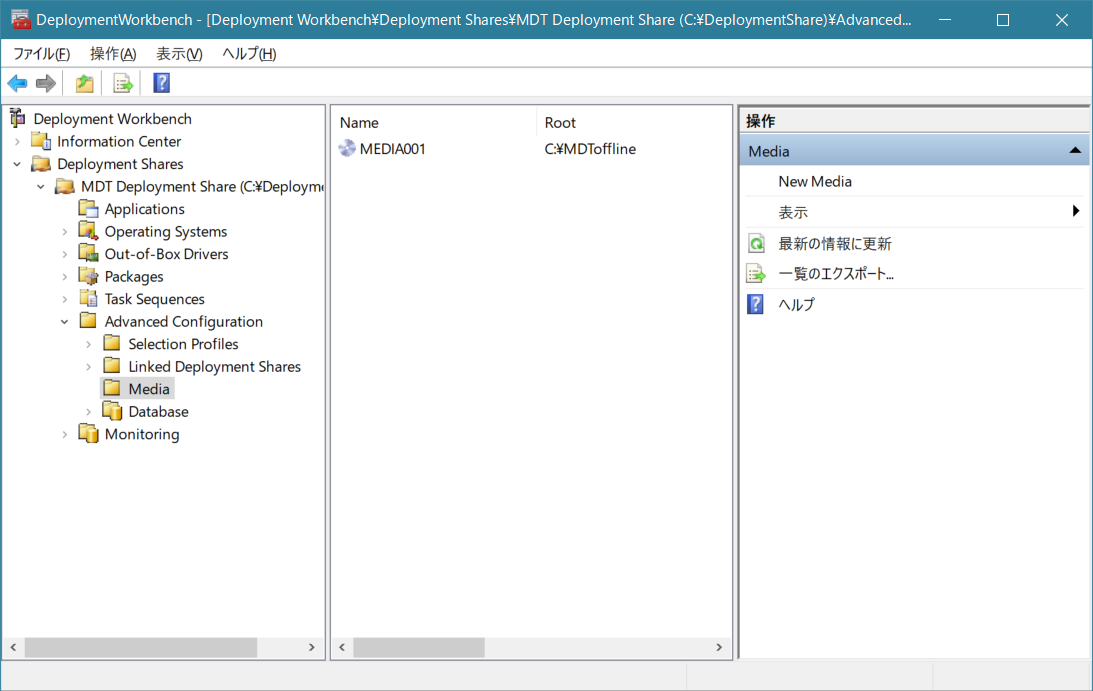Select the Monitoring tree label
Screen dimensions: 1093x691
142,434
